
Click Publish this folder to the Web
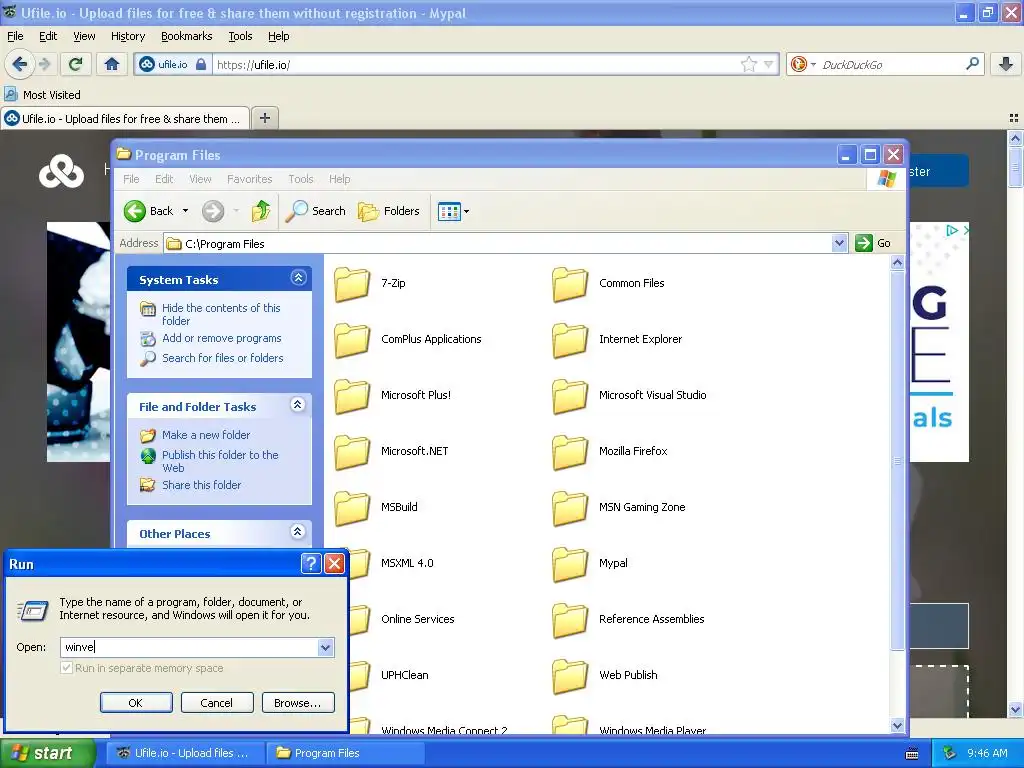[x=220, y=461]
